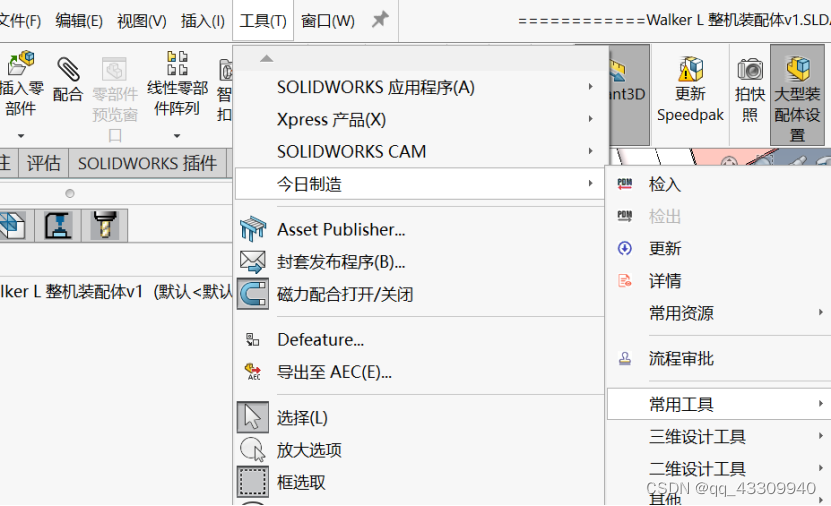
Task: Click the 拍快照 camera icon
Action: (x=750, y=69)
